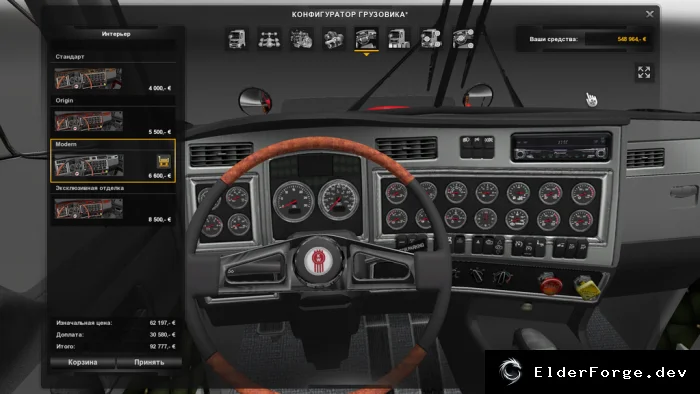
Task: Open interior accessories category icon
Action: (x=463, y=39)
